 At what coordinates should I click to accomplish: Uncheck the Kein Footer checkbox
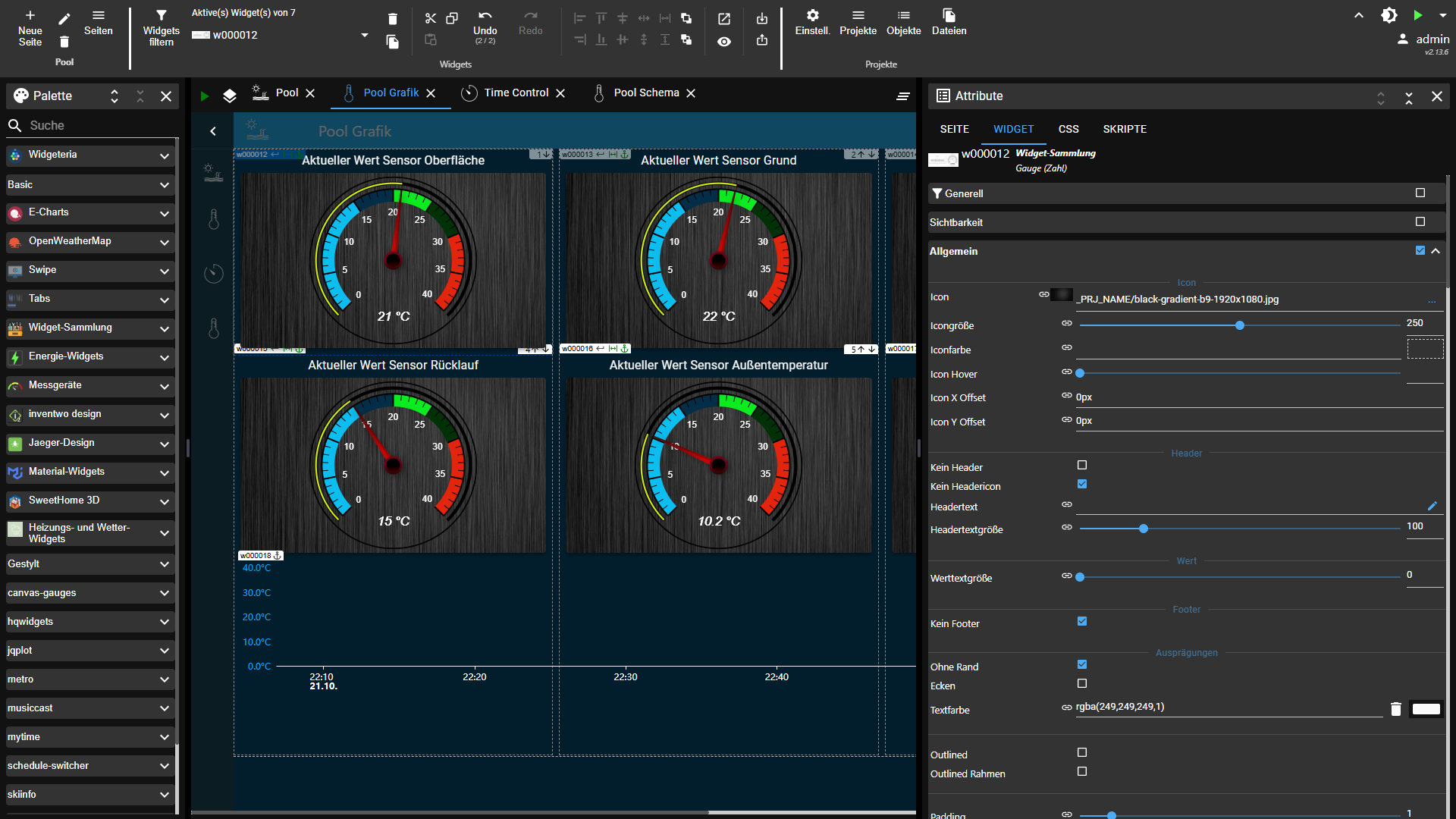1082,621
